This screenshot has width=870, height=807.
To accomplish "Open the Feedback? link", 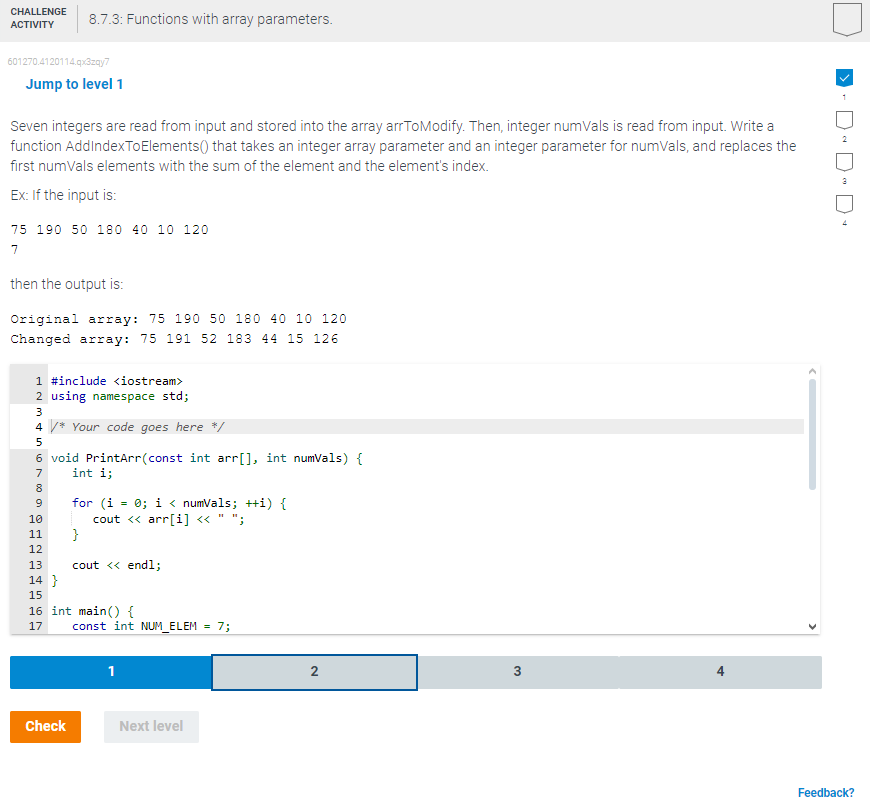I will pos(829,791).
